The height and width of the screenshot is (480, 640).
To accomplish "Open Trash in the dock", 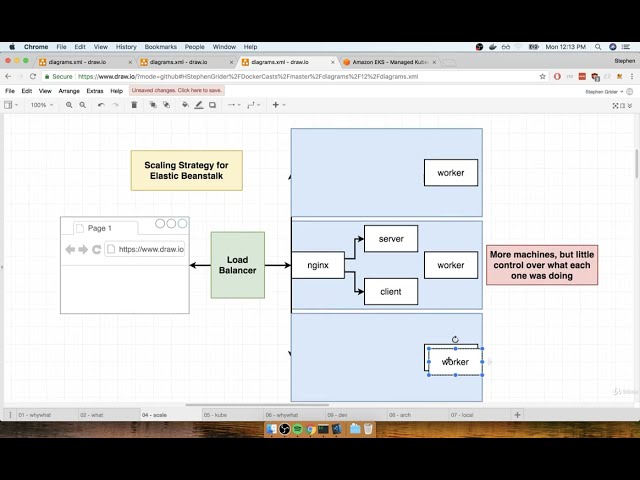I will point(368,429).
